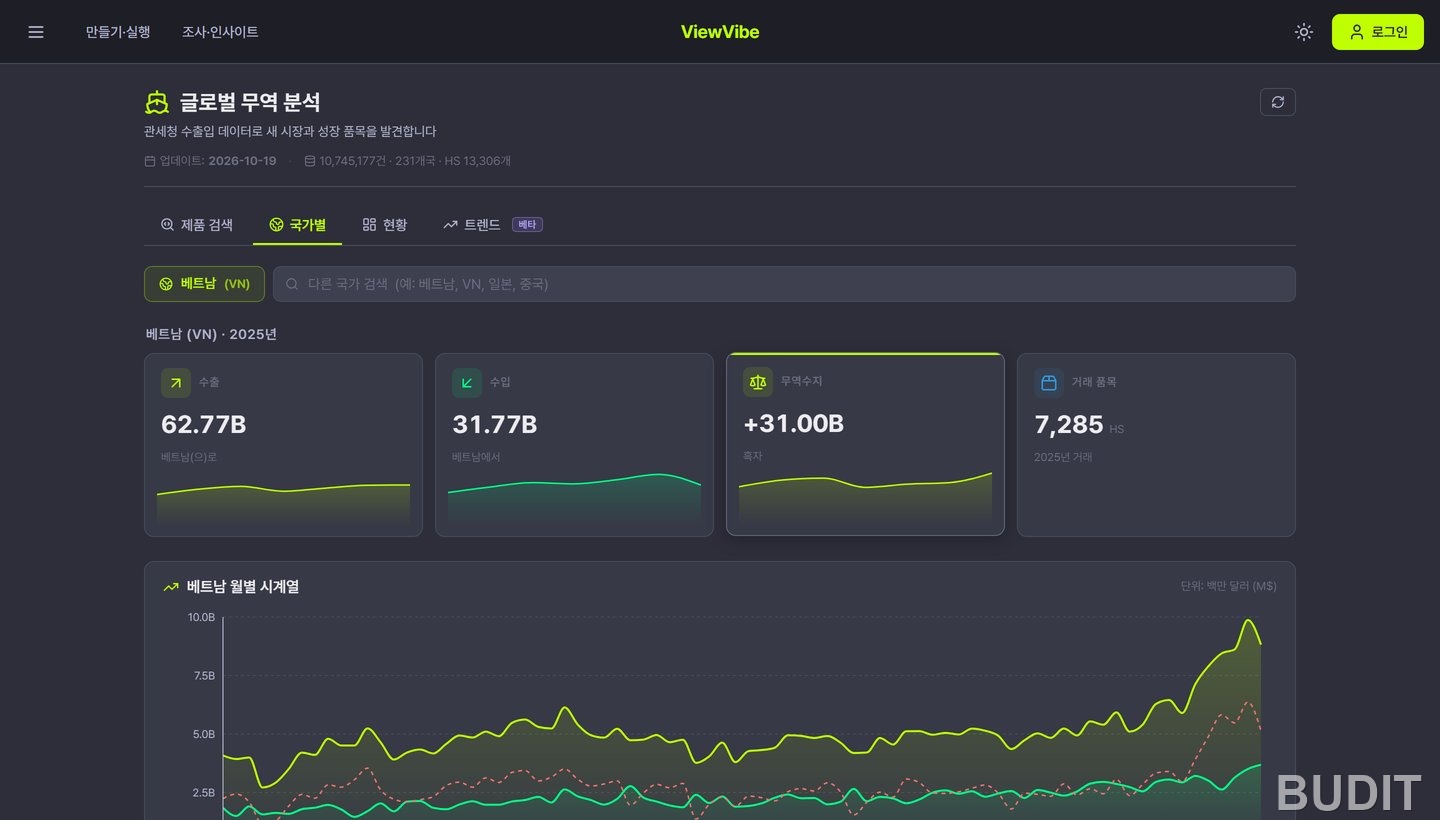This screenshot has height=820, width=1440.
Task: Open the hamburger menu icon
Action: click(x=36, y=32)
